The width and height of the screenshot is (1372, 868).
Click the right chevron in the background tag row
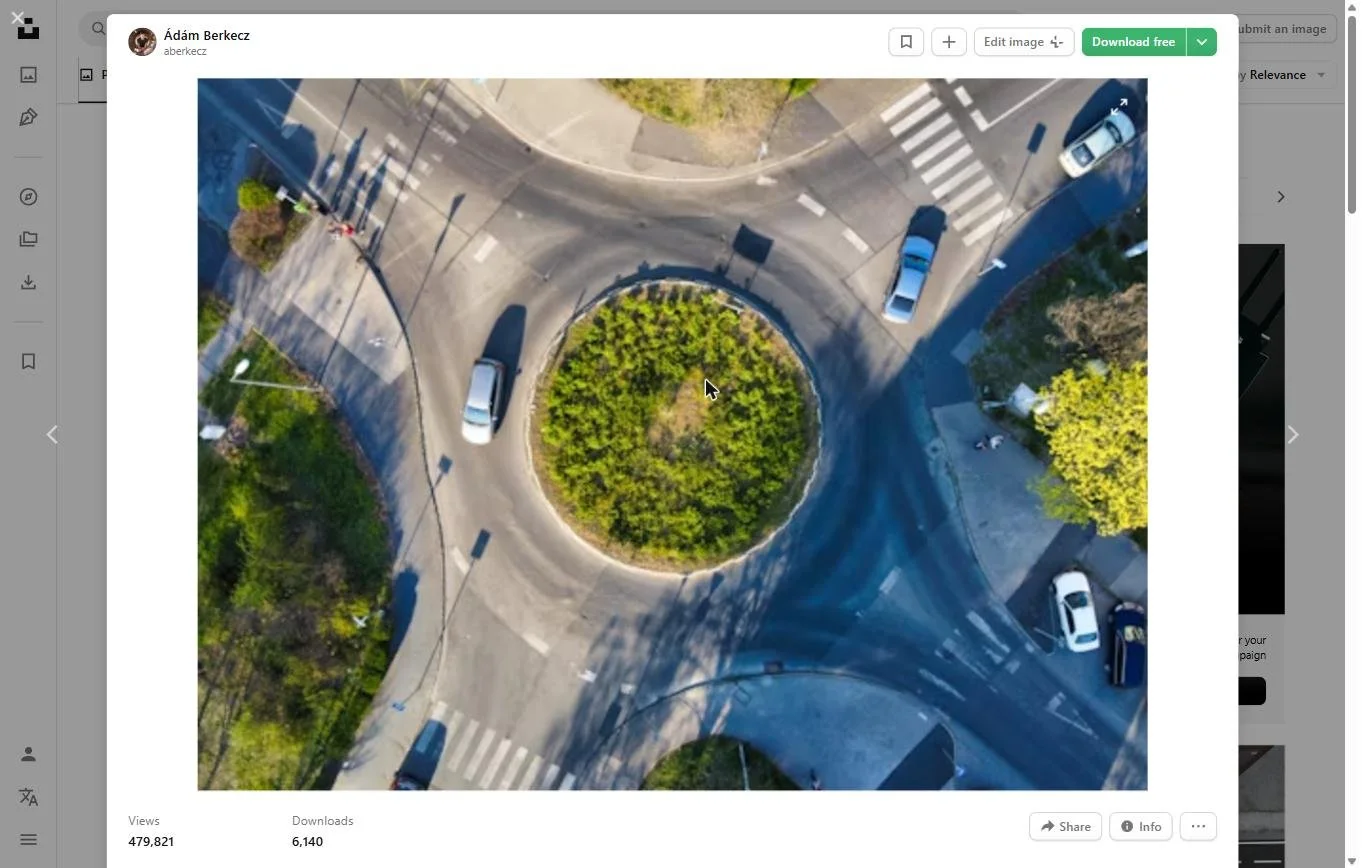(x=1281, y=197)
